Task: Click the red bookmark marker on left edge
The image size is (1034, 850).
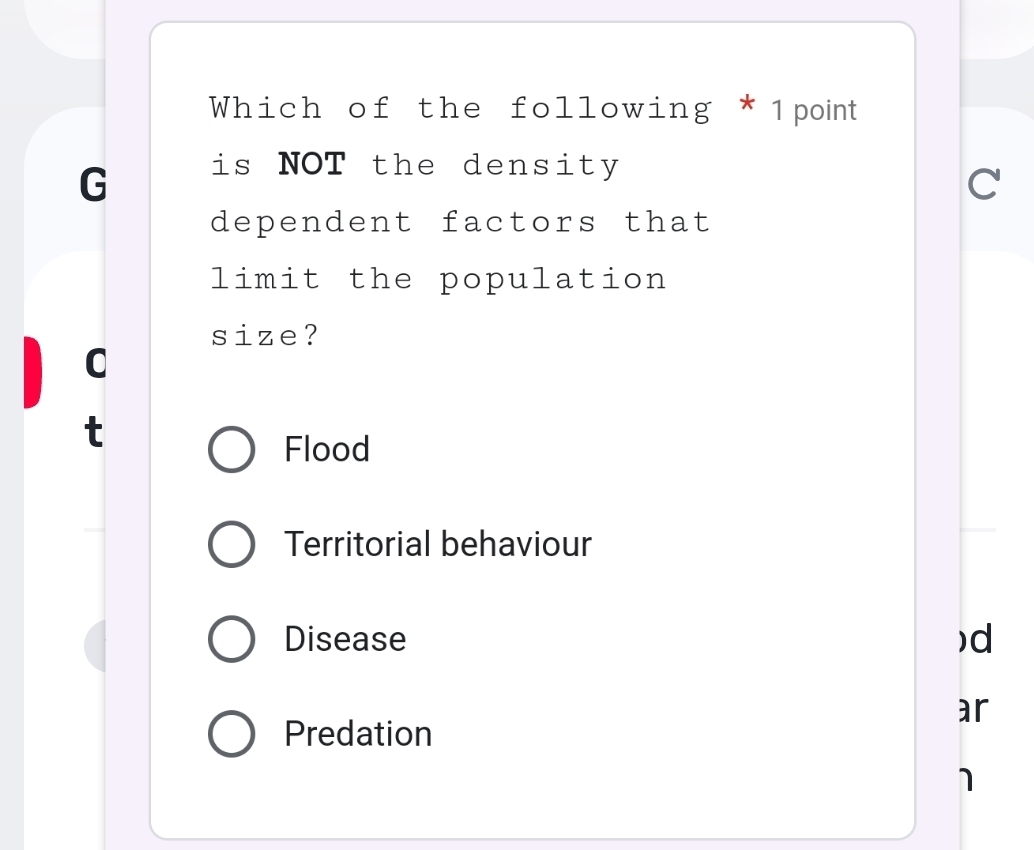Action: tap(31, 372)
